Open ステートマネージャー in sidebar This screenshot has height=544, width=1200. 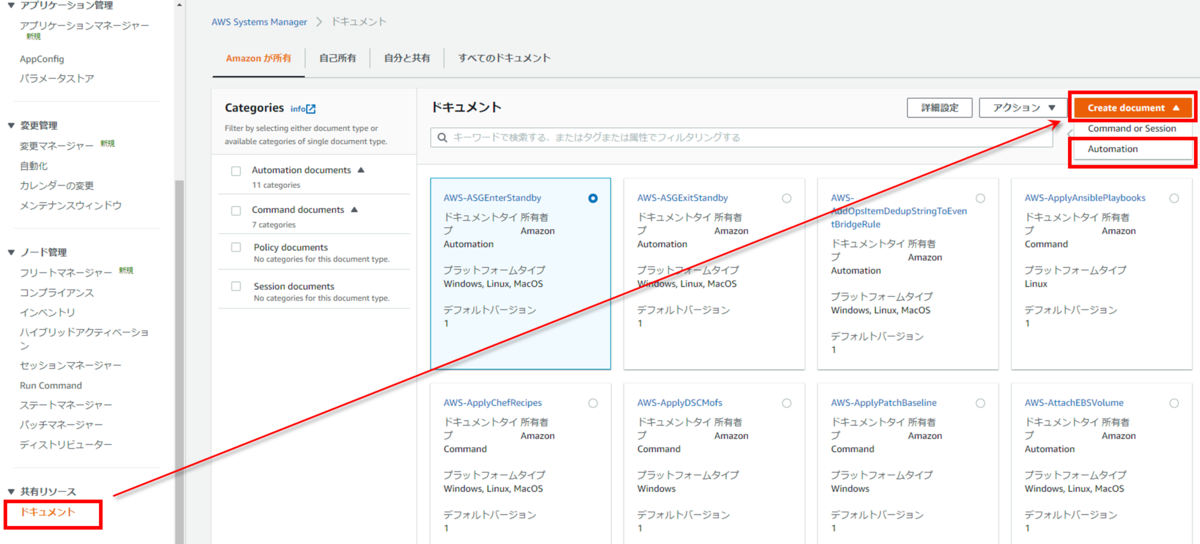[x=66, y=405]
